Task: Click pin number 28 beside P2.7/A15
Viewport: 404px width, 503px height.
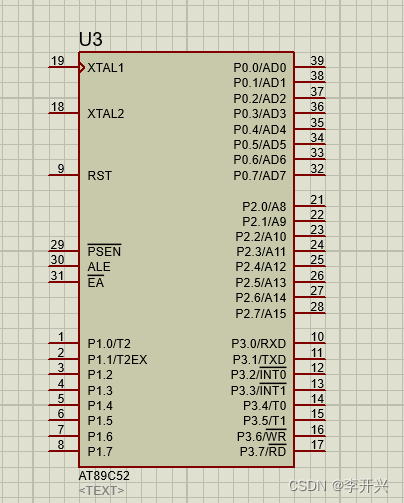Action: point(317,307)
